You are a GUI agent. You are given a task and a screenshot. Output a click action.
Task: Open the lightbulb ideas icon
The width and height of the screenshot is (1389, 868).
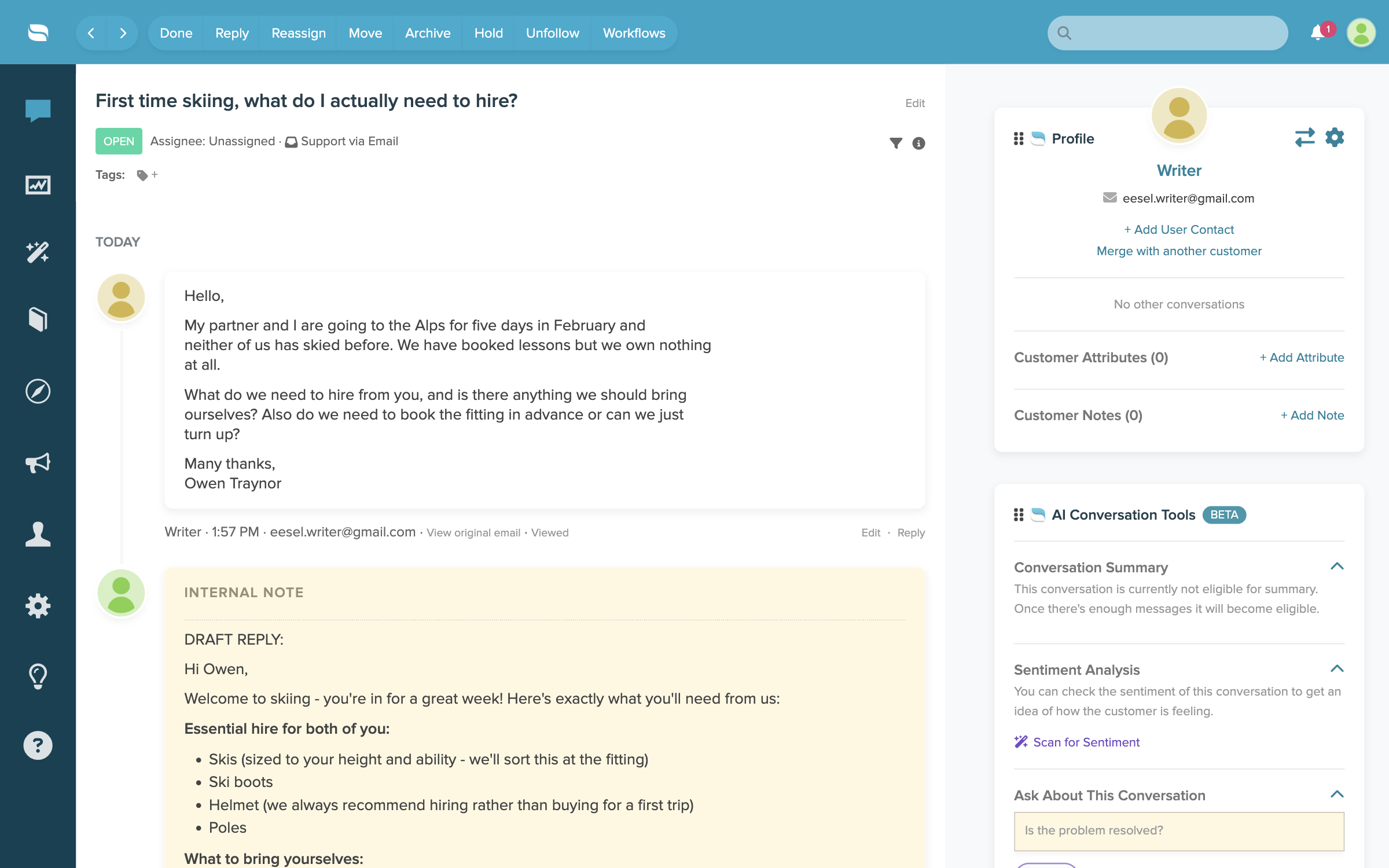click(x=38, y=675)
